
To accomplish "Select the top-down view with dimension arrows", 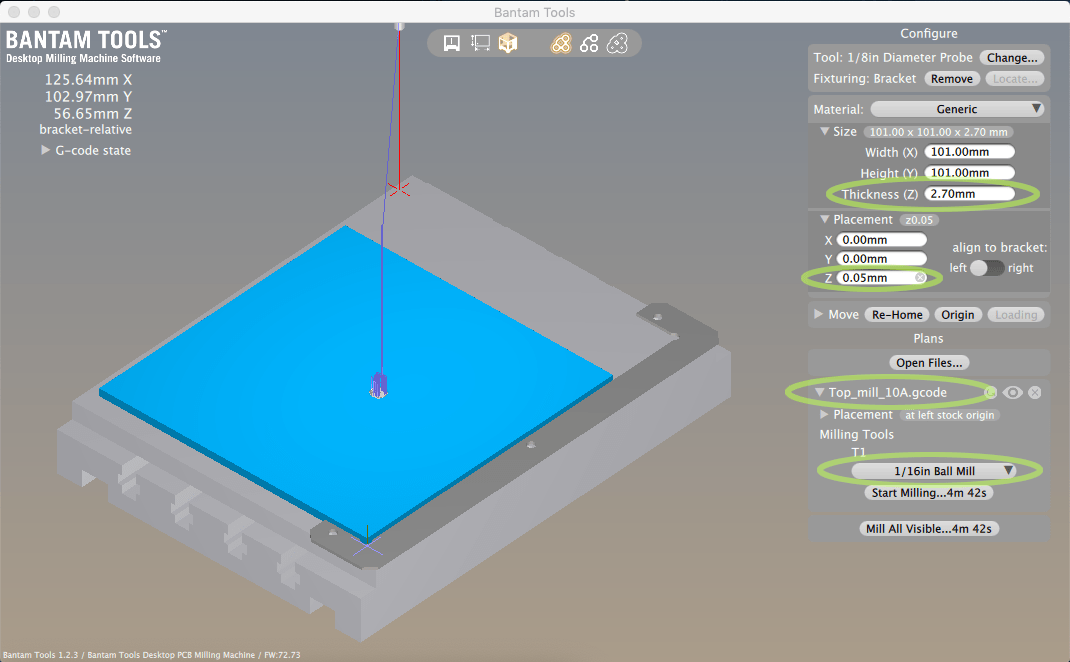I will [480, 44].
